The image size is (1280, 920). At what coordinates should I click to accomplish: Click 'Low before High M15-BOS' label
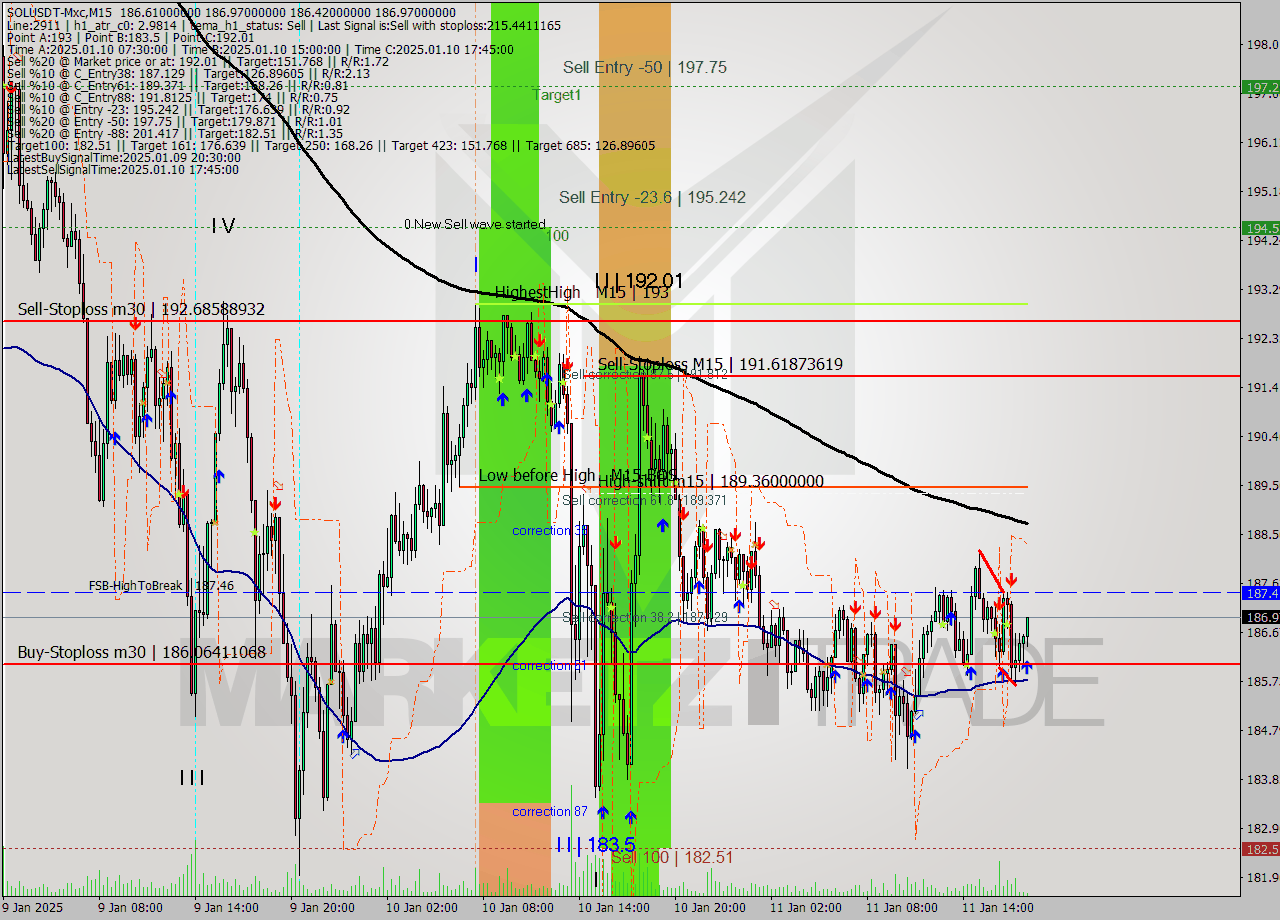pyautogui.click(x=578, y=475)
